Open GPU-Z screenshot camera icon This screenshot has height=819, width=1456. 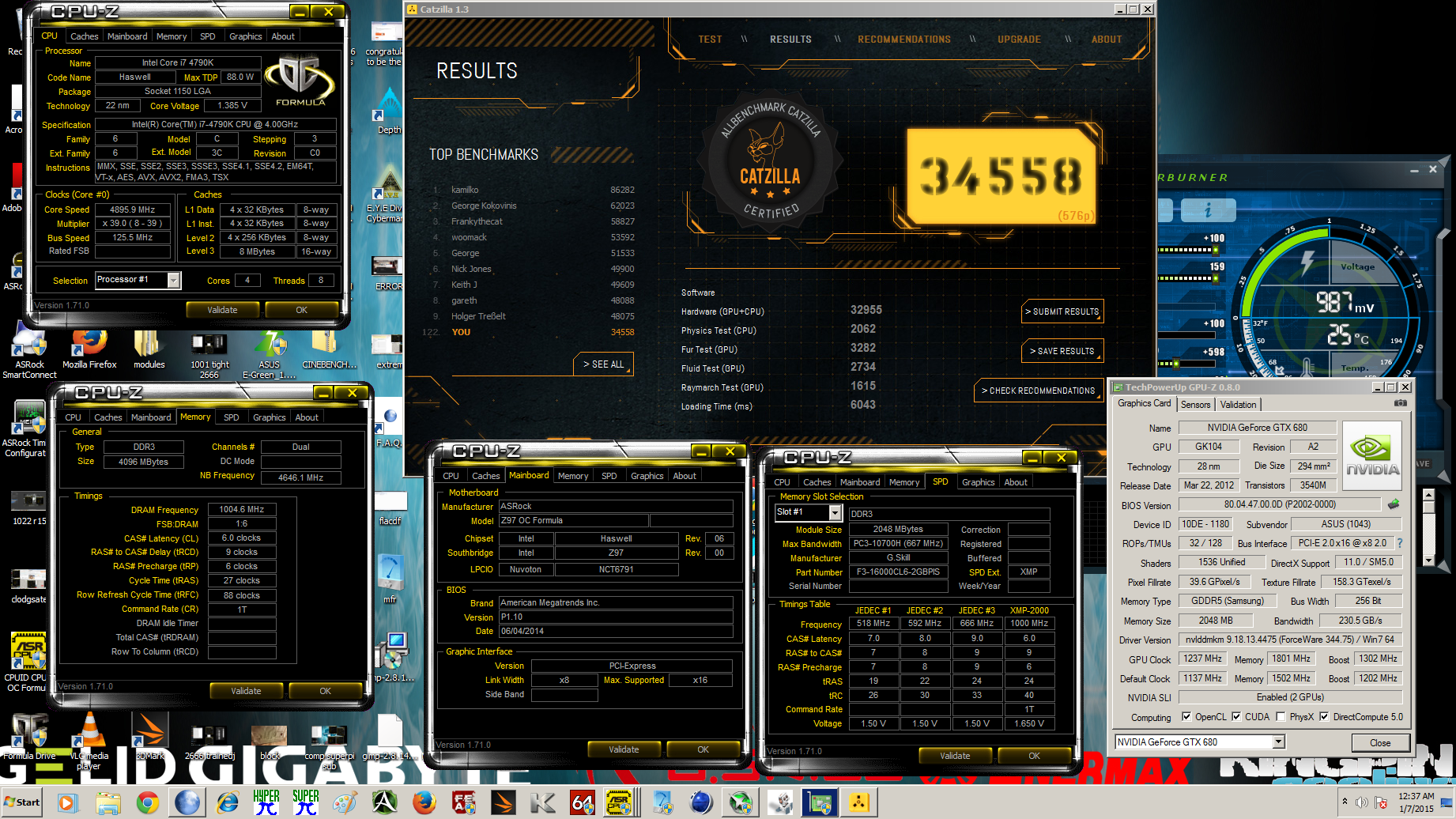pos(1400,403)
